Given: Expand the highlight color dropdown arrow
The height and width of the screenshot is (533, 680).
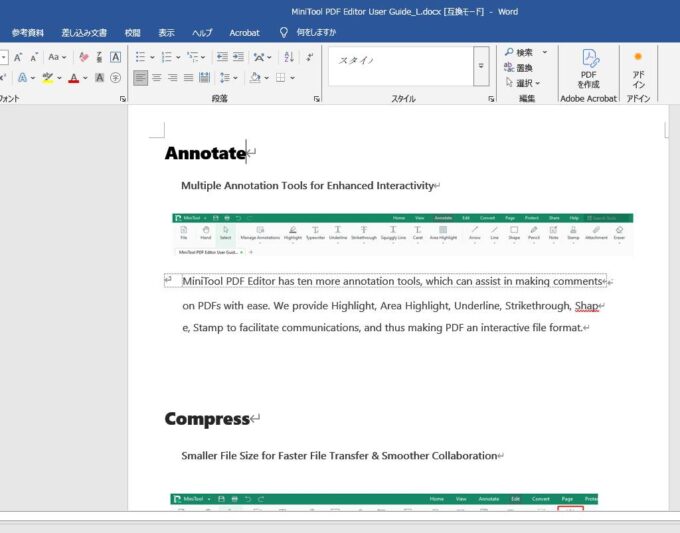Looking at the screenshot, I should pos(59,78).
